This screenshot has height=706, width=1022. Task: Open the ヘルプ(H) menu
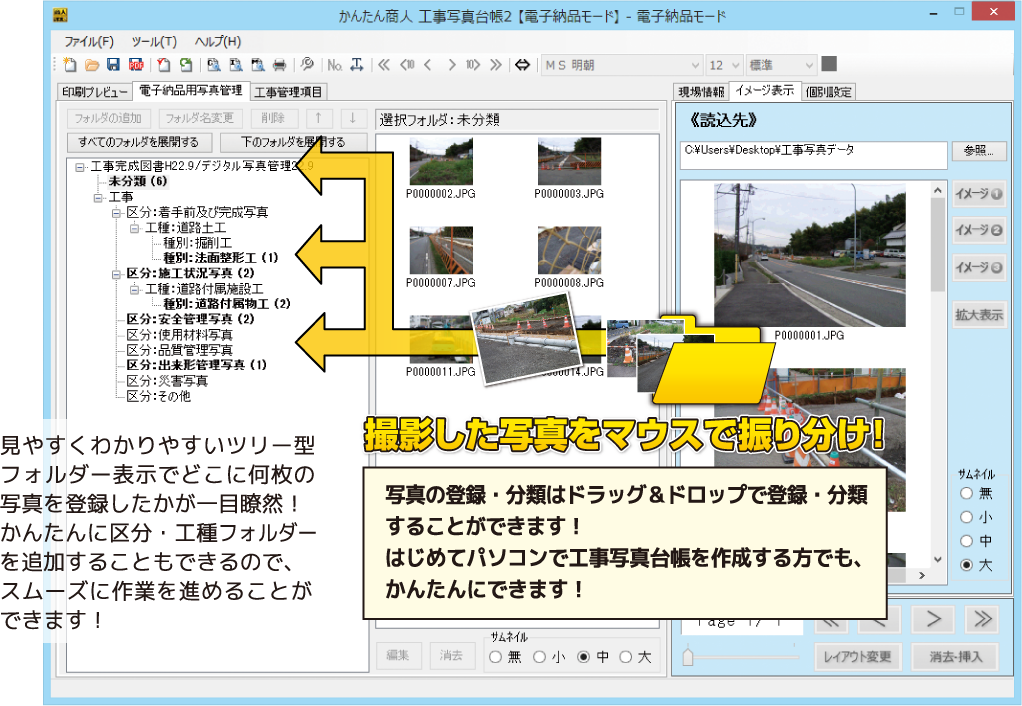pyautogui.click(x=218, y=42)
